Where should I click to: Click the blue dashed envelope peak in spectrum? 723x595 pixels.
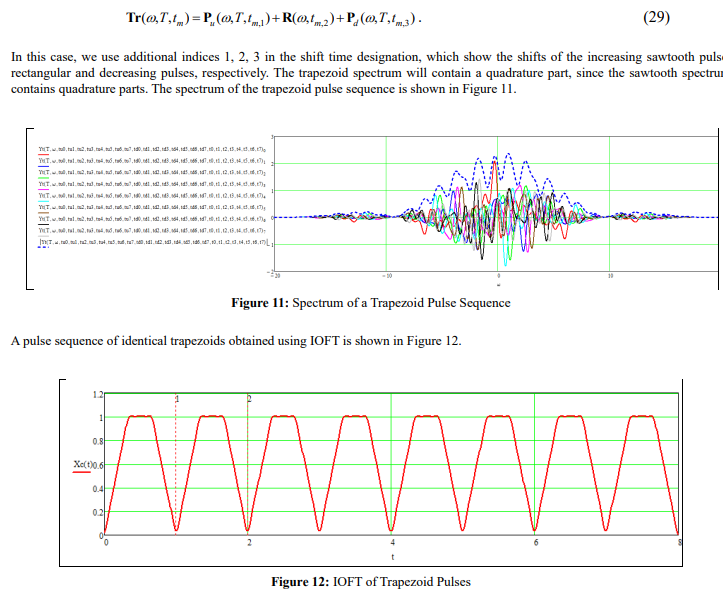point(510,156)
